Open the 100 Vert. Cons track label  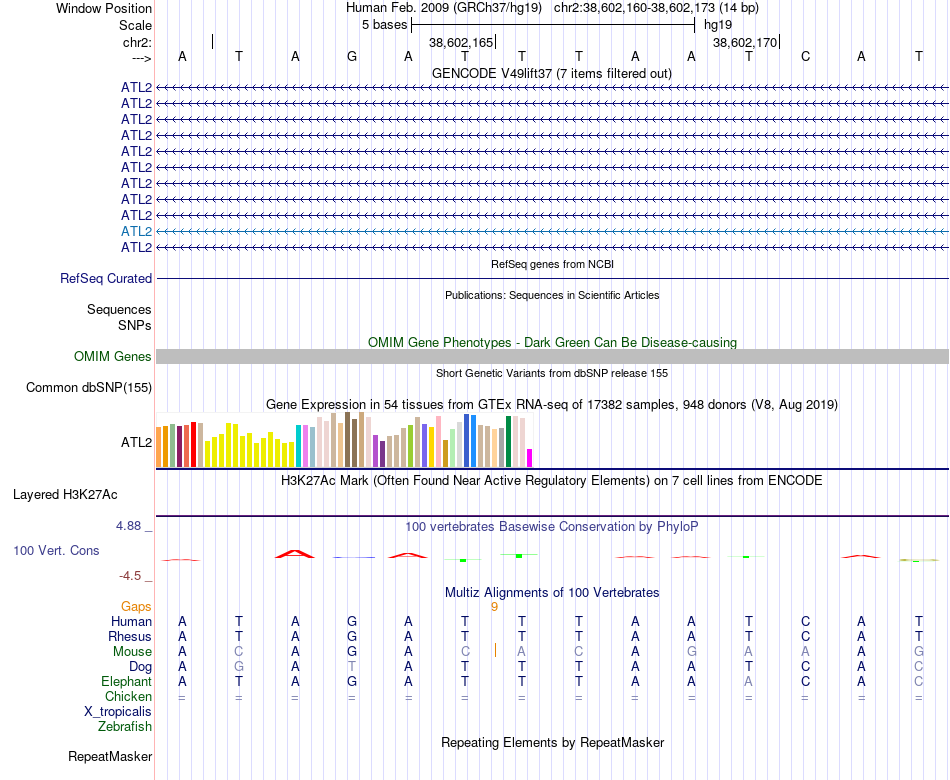(56, 550)
